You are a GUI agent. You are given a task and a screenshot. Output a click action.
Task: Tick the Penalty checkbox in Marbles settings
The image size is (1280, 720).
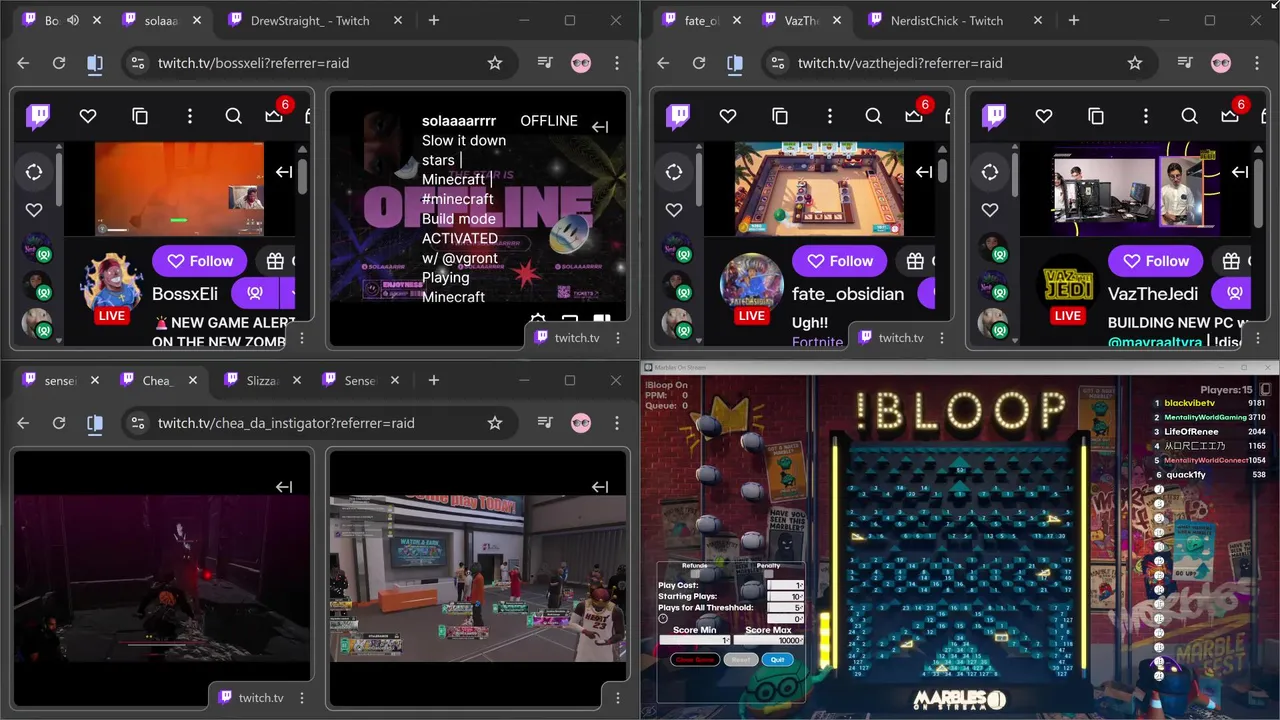pos(768,574)
